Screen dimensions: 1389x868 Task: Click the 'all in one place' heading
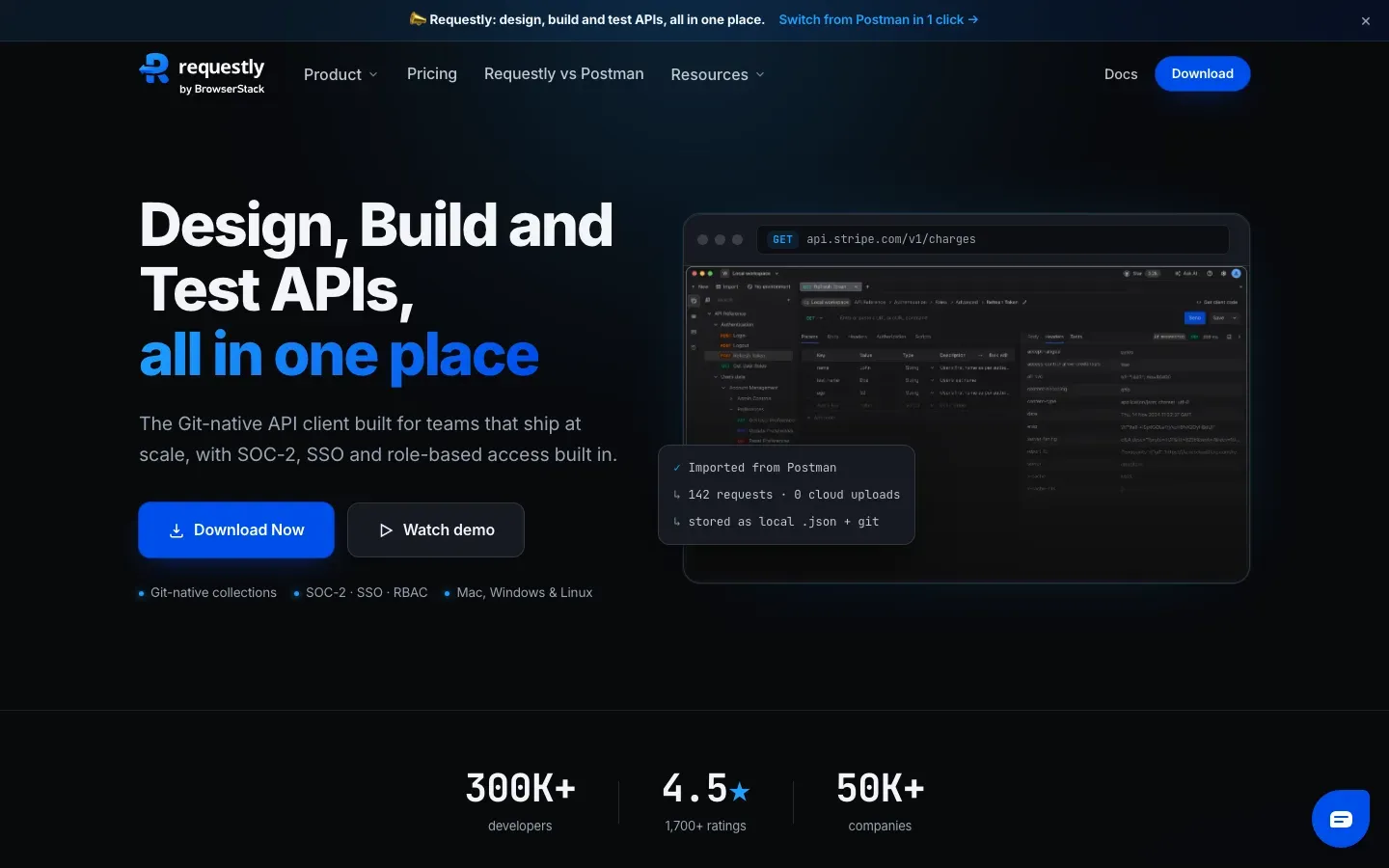pos(340,355)
